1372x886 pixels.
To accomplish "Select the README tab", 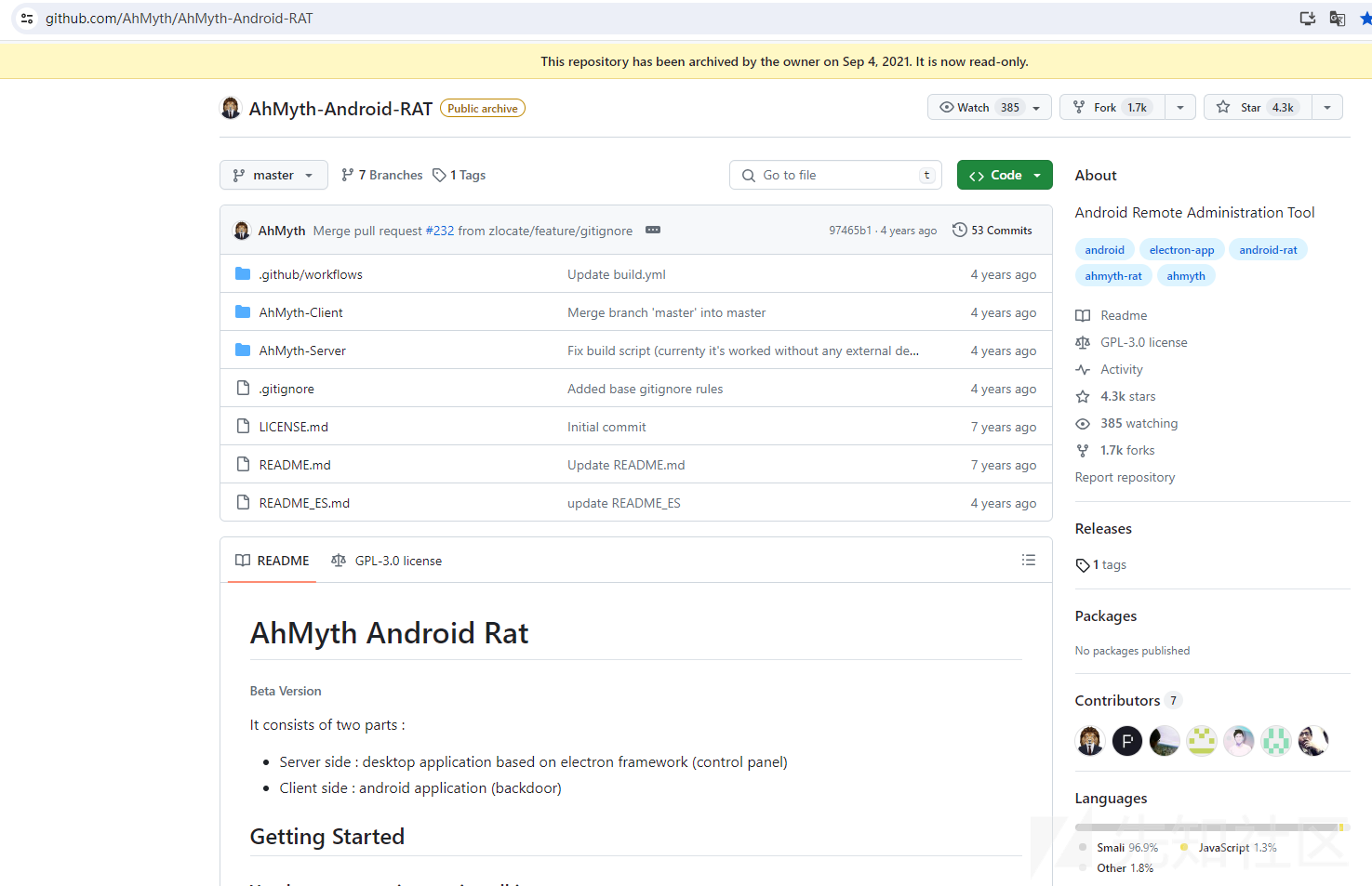I will pyautogui.click(x=272, y=561).
